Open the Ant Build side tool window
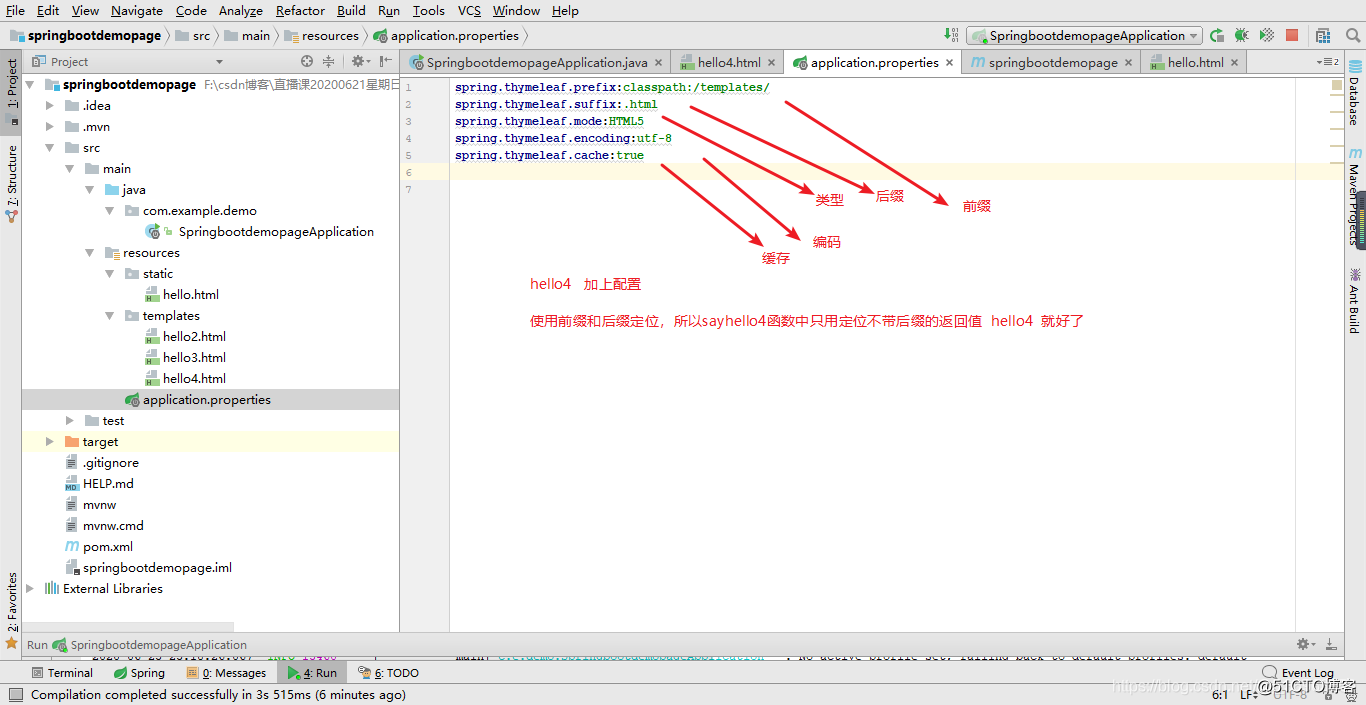1366x705 pixels. point(1355,300)
